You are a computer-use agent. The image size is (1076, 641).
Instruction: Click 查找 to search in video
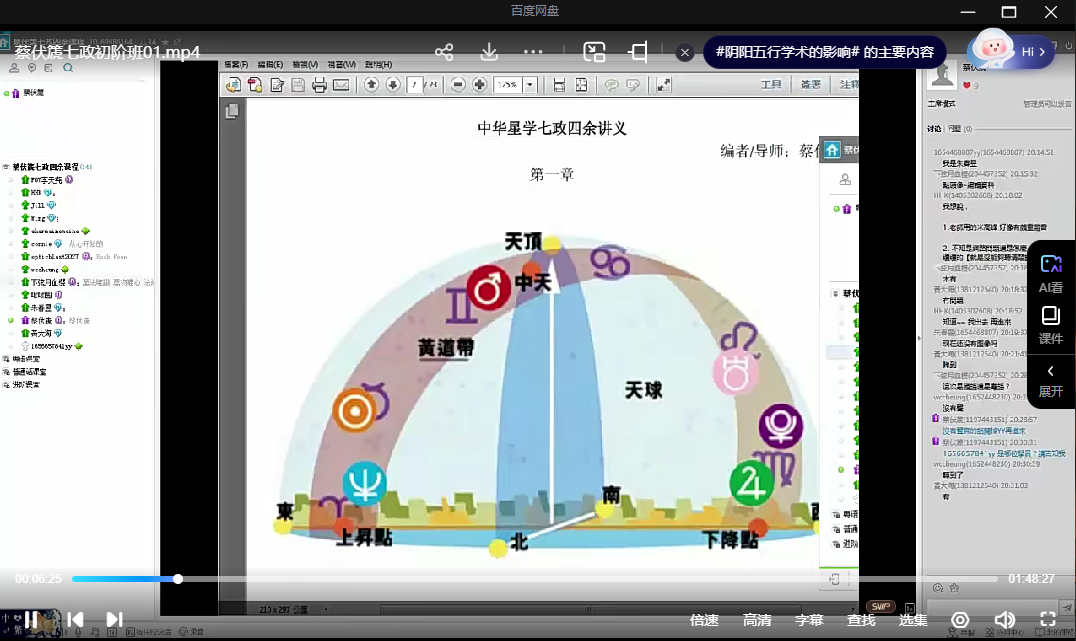pos(861,620)
